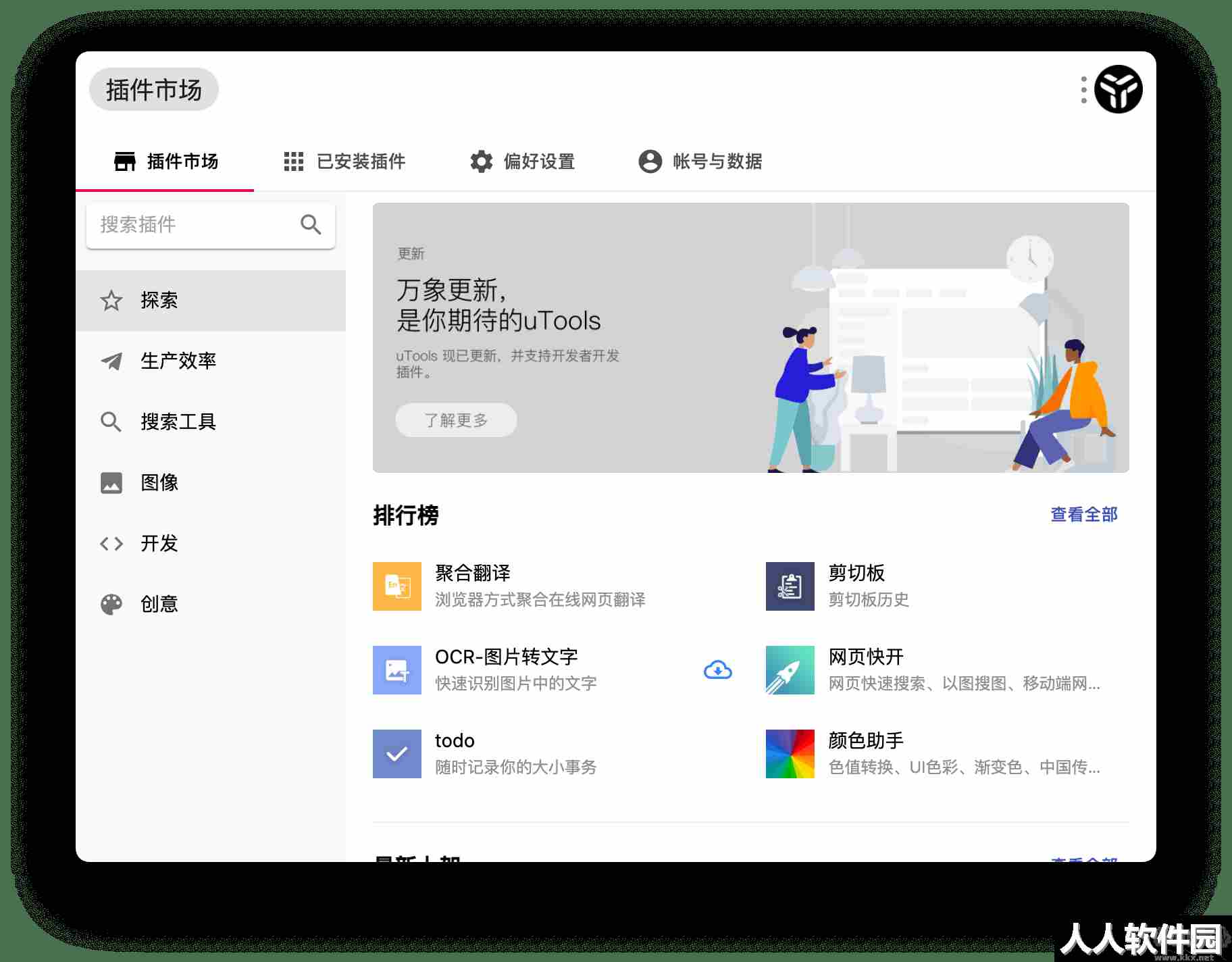Select 创意 category in sidebar
This screenshot has height=962, width=1232.
(211, 604)
